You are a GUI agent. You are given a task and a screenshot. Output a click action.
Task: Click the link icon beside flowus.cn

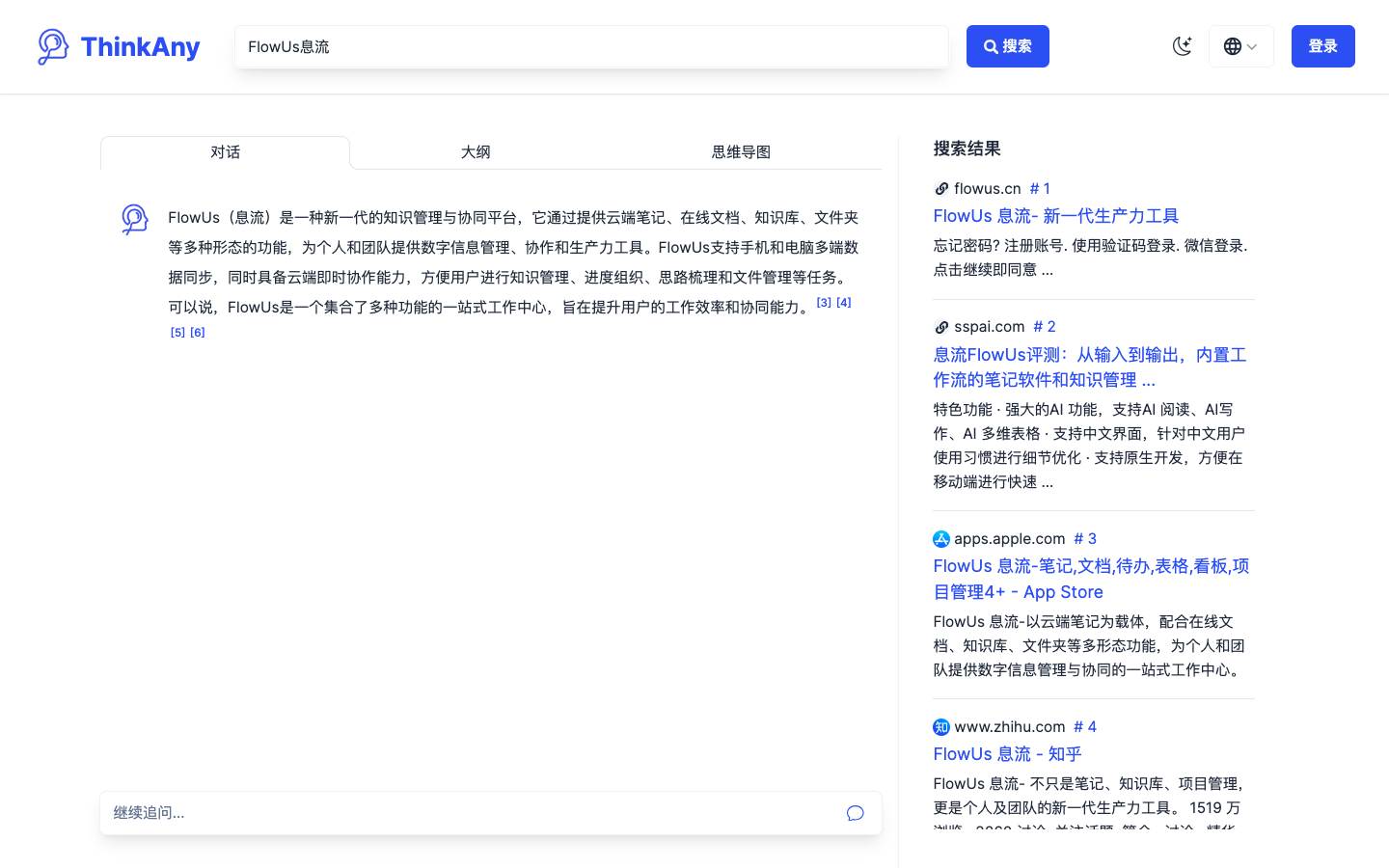(940, 188)
